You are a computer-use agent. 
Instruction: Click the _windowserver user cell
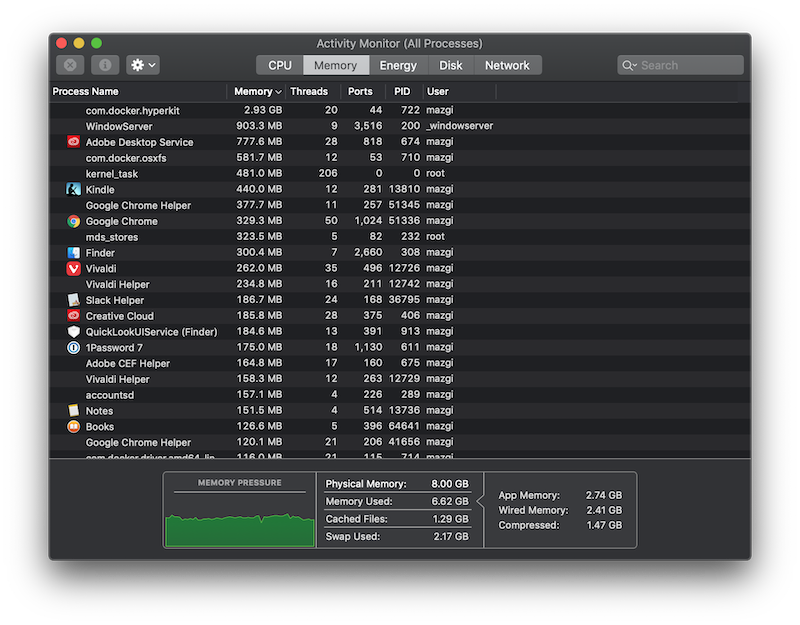pos(460,126)
